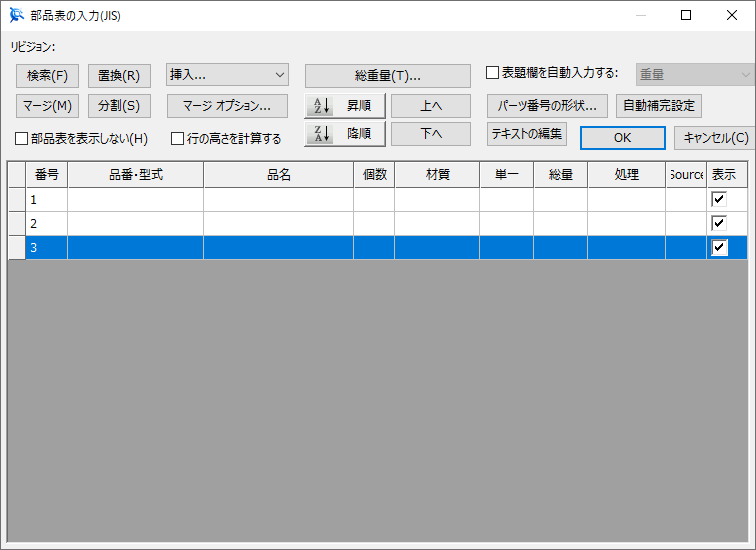The height and width of the screenshot is (550, 756).
Task: Click 処理 cell in row 1
Action: (x=626, y=200)
